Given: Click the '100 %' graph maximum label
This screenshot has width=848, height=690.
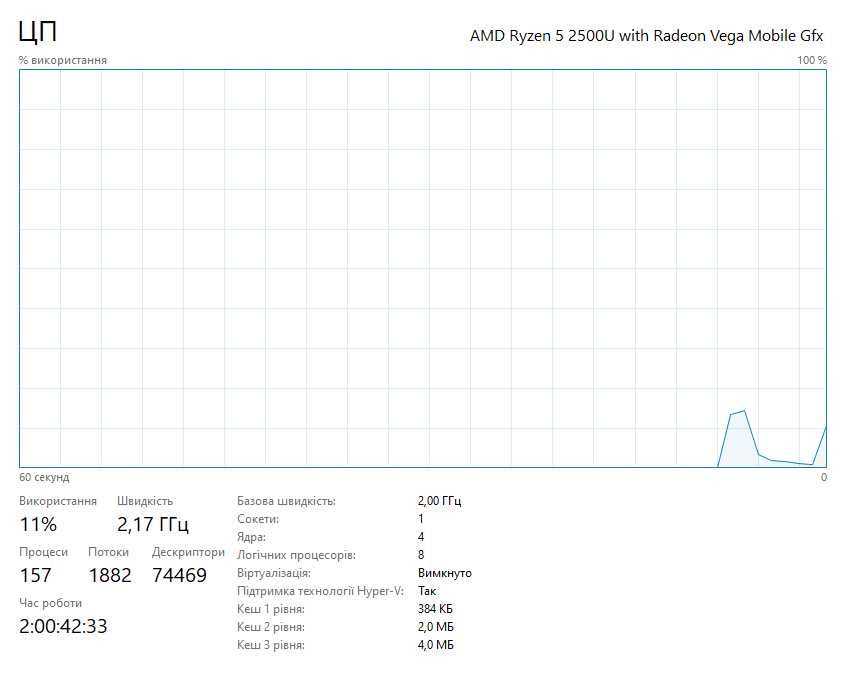Looking at the screenshot, I should pyautogui.click(x=812, y=60).
